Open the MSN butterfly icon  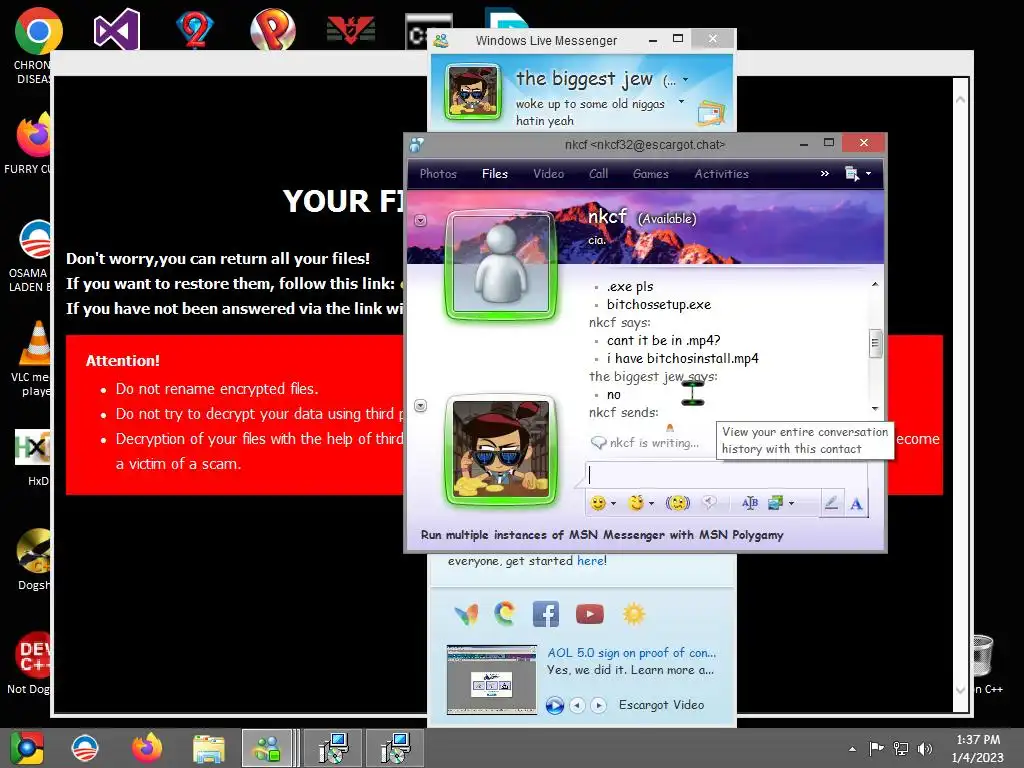coord(466,614)
